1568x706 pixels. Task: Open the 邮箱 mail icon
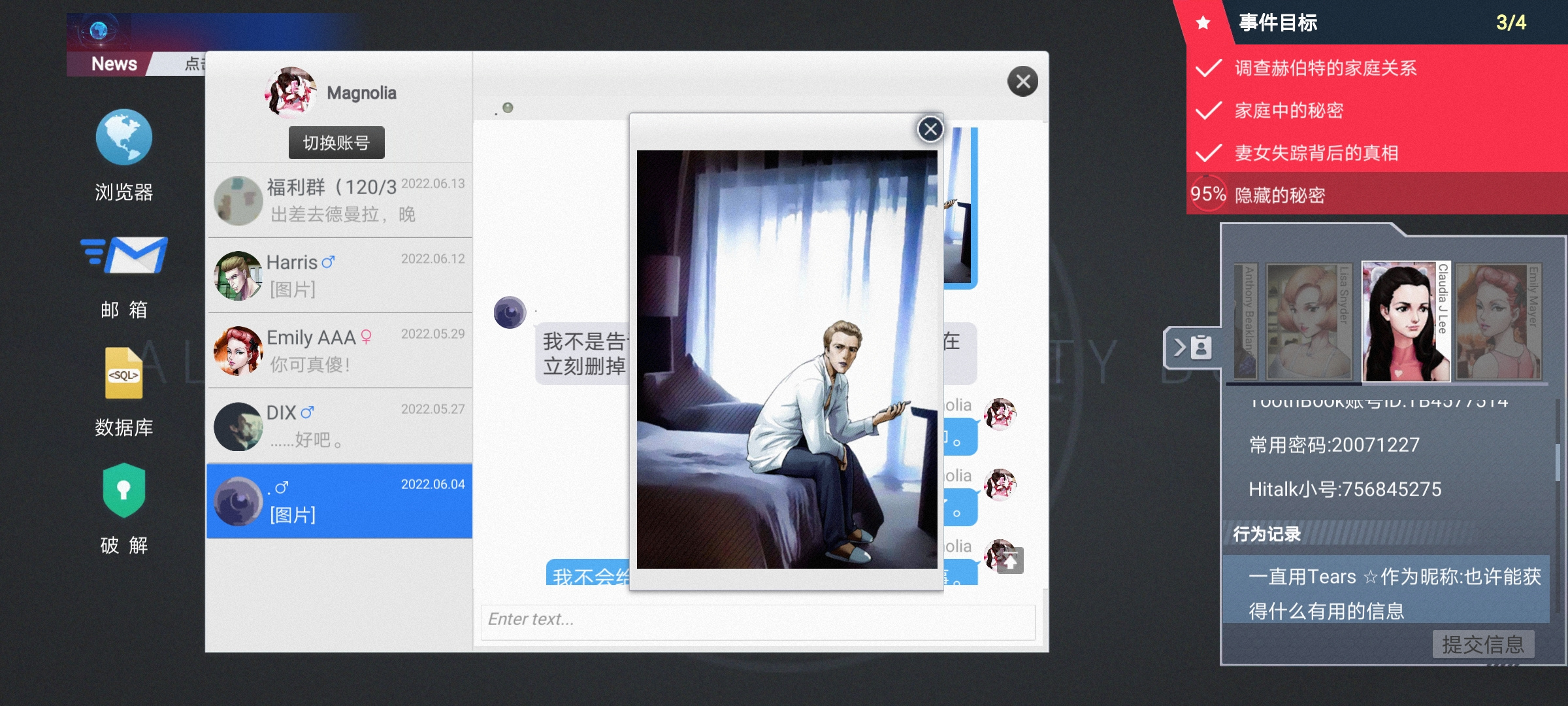click(x=124, y=255)
